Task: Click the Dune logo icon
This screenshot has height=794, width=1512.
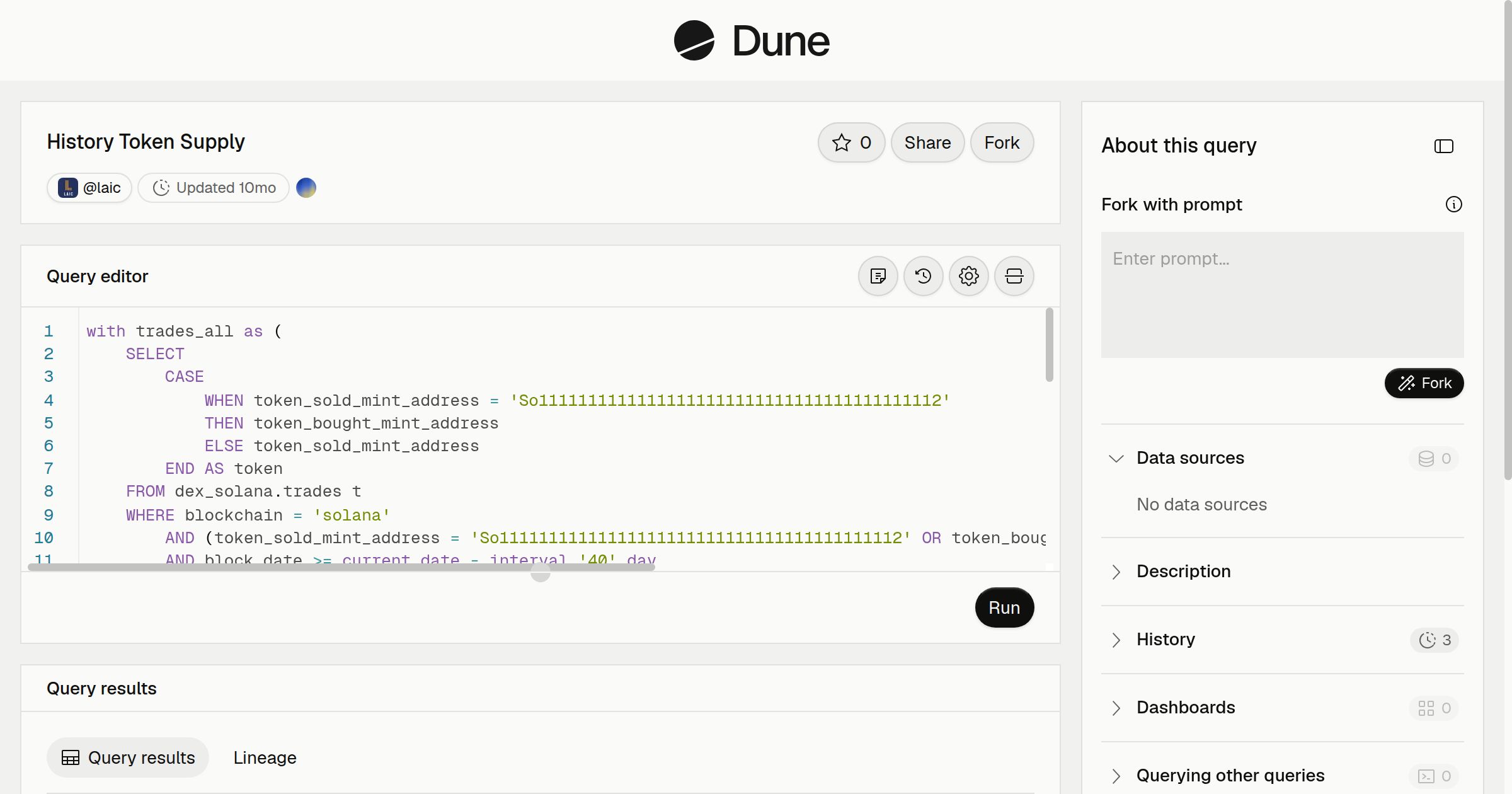Action: [x=694, y=40]
